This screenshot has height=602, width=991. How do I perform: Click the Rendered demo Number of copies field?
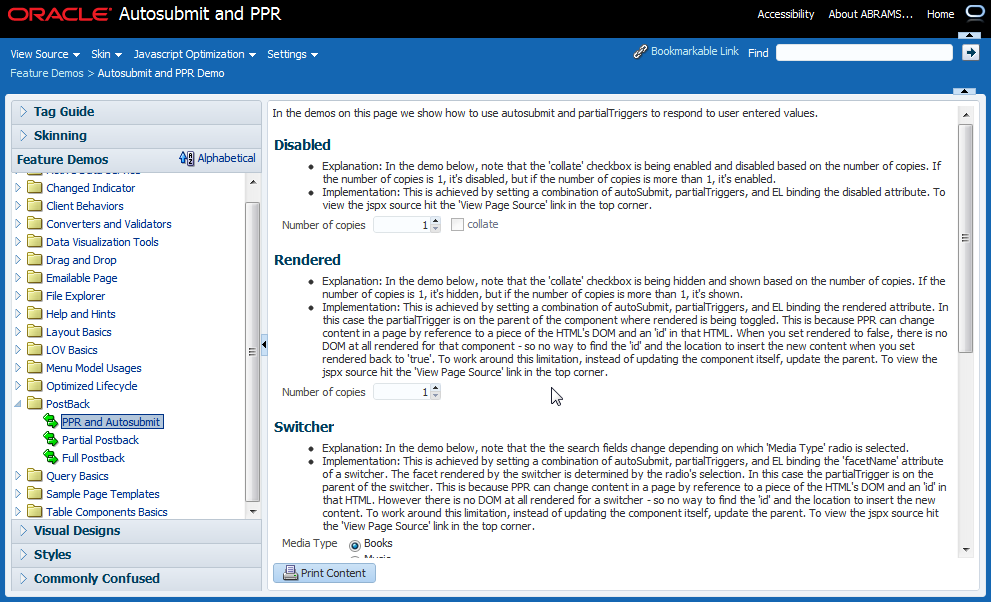[402, 392]
